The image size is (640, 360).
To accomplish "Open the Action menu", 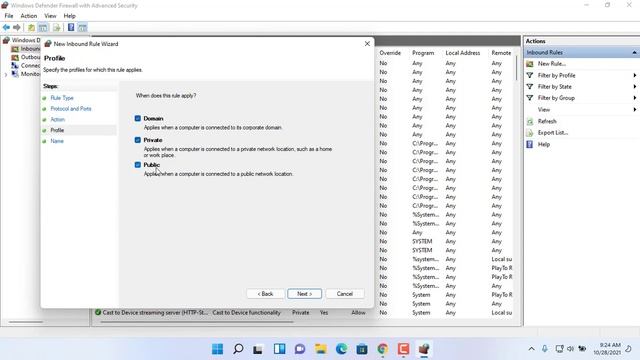I will click(29, 16).
